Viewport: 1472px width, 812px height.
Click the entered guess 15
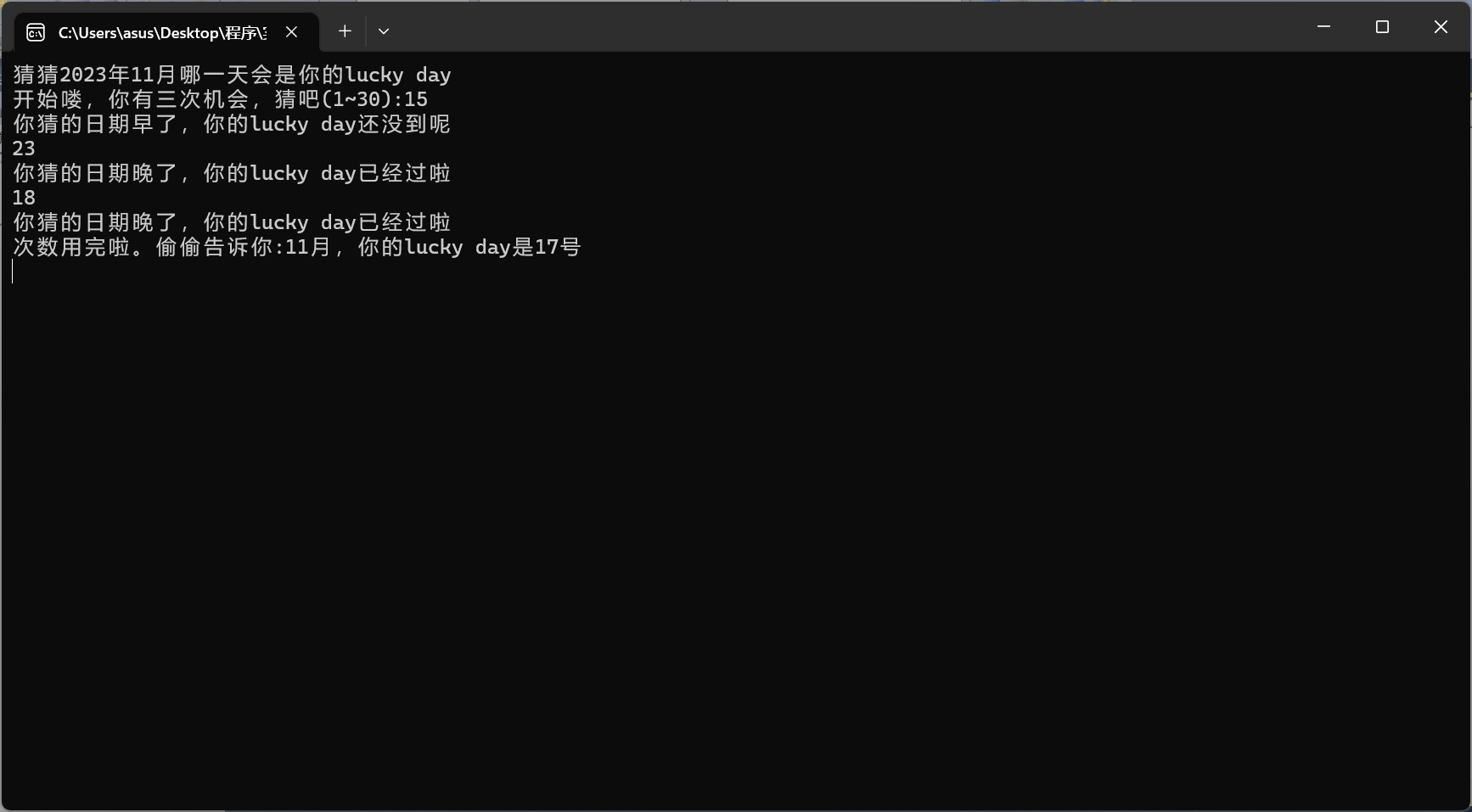pos(416,99)
